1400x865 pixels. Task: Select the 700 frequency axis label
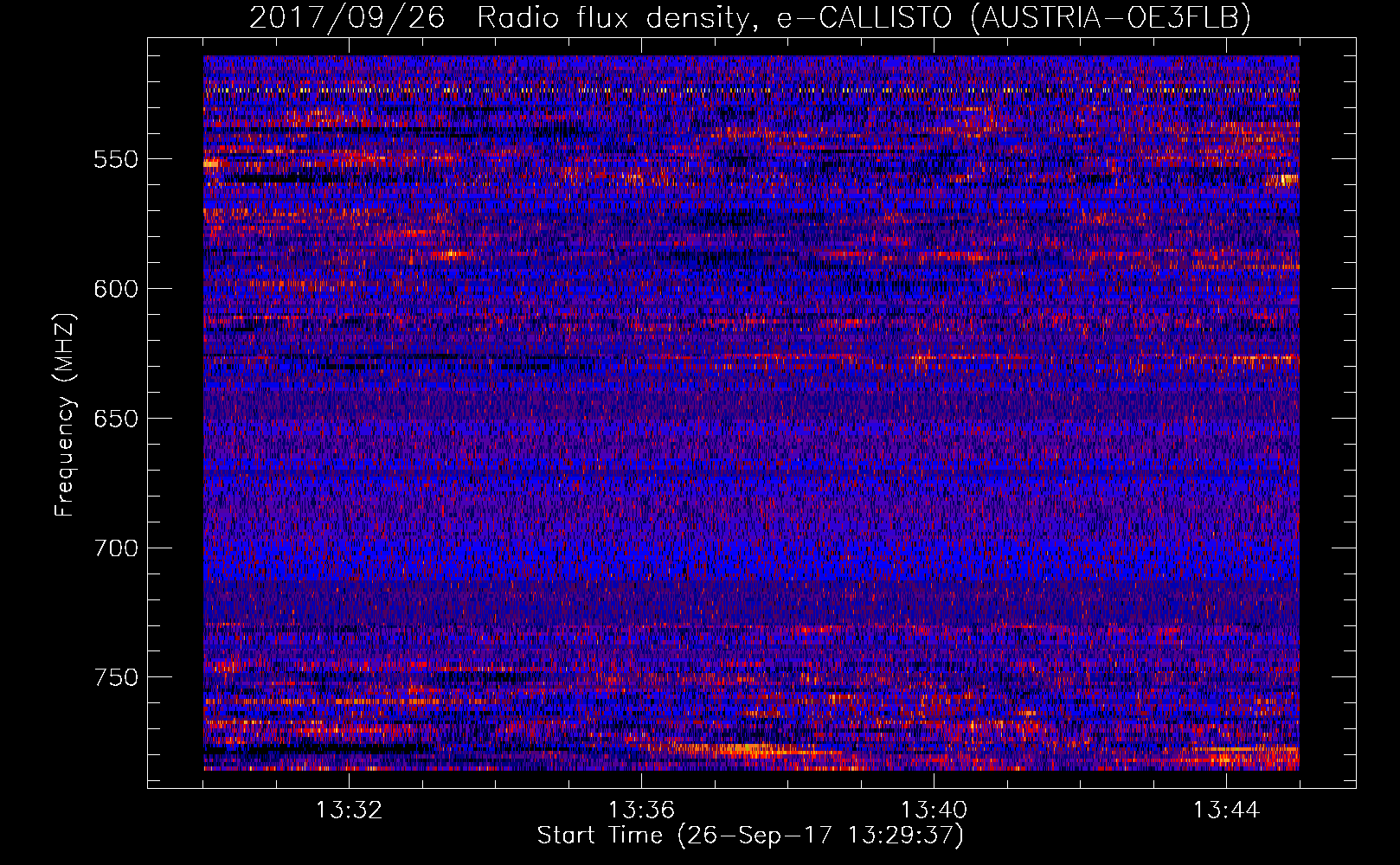coord(116,548)
